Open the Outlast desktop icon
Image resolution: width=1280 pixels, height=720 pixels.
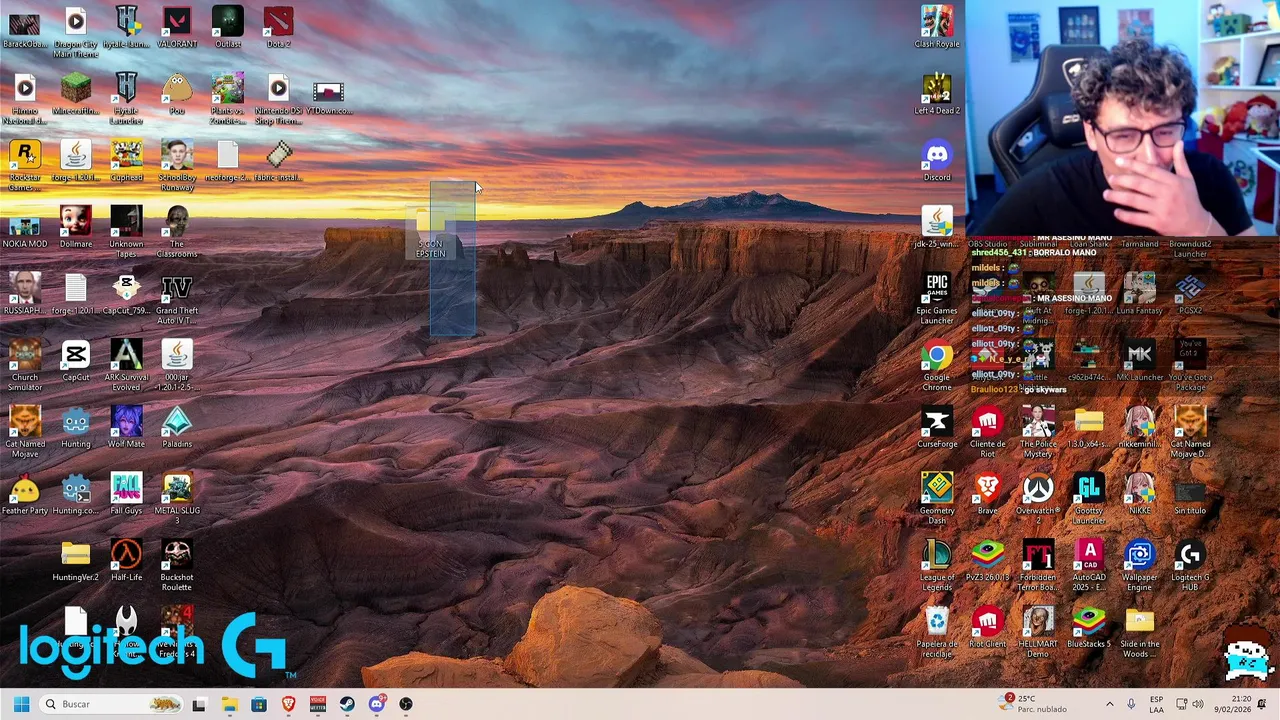[x=228, y=27]
